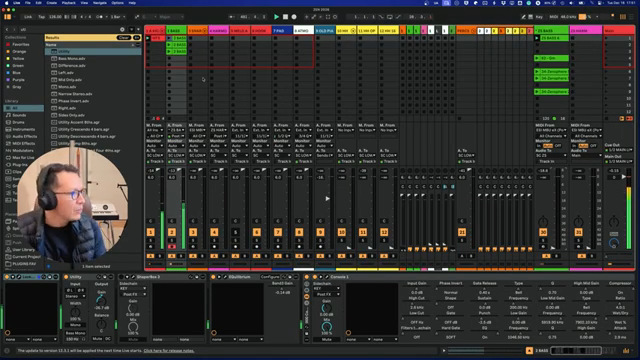Viewport: 640px width, 360px height.
Task: Arm the transport Record button
Action: (294, 17)
